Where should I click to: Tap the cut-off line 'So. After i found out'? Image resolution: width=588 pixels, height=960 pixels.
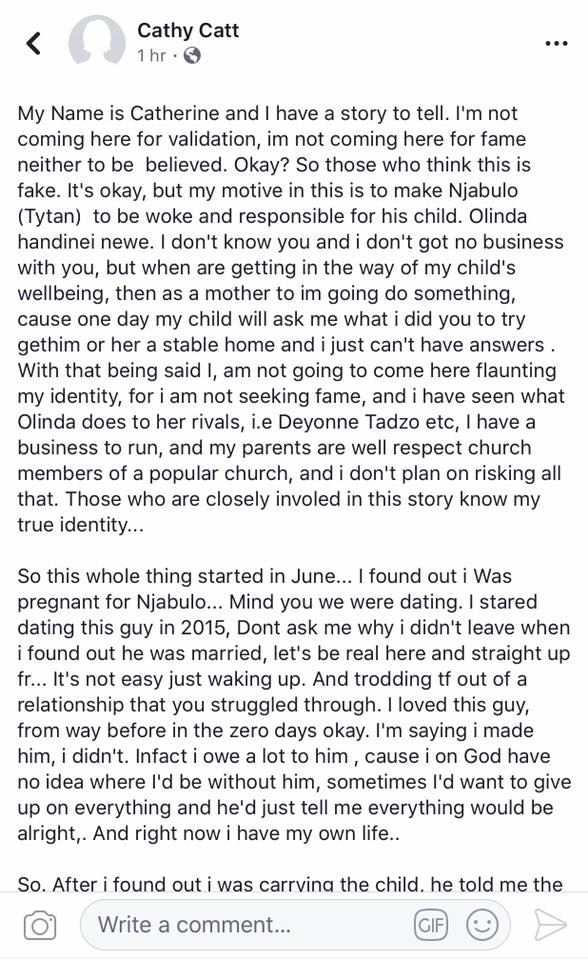point(290,883)
